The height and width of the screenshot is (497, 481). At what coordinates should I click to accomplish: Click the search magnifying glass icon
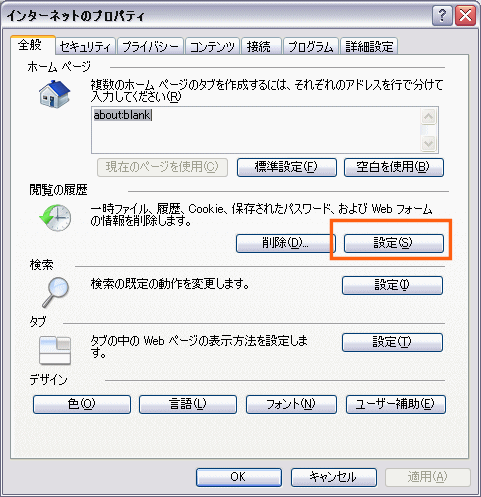tap(55, 293)
